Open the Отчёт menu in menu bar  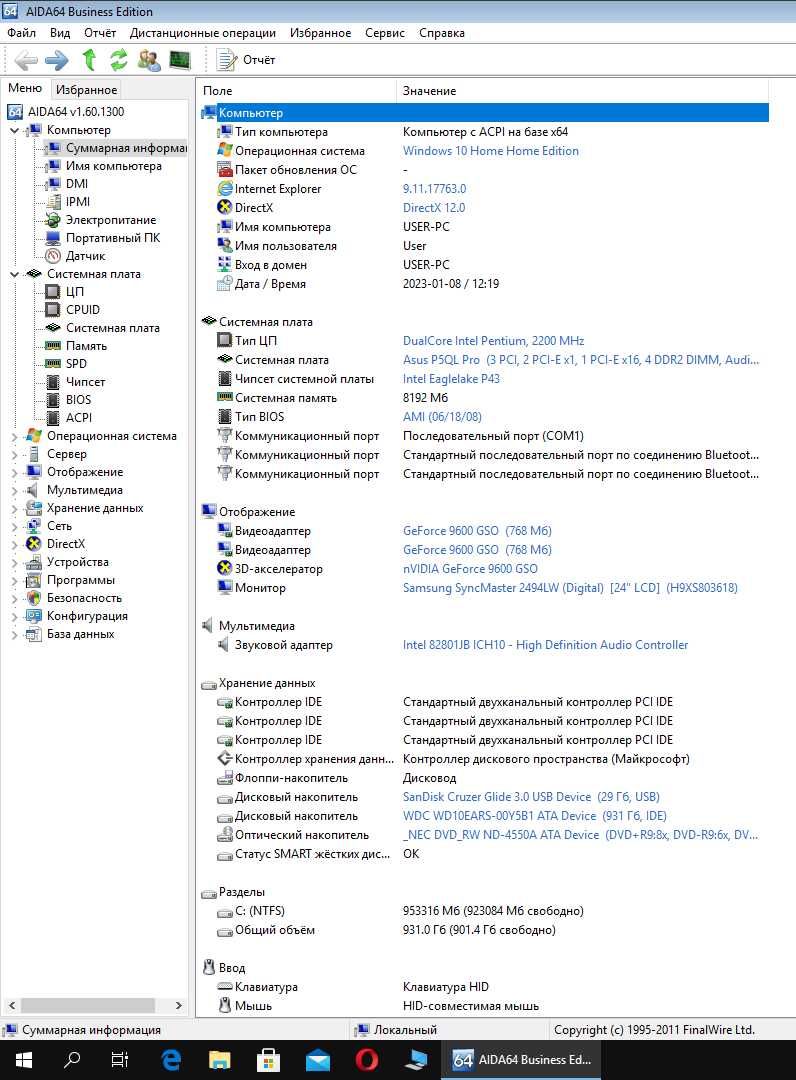100,33
